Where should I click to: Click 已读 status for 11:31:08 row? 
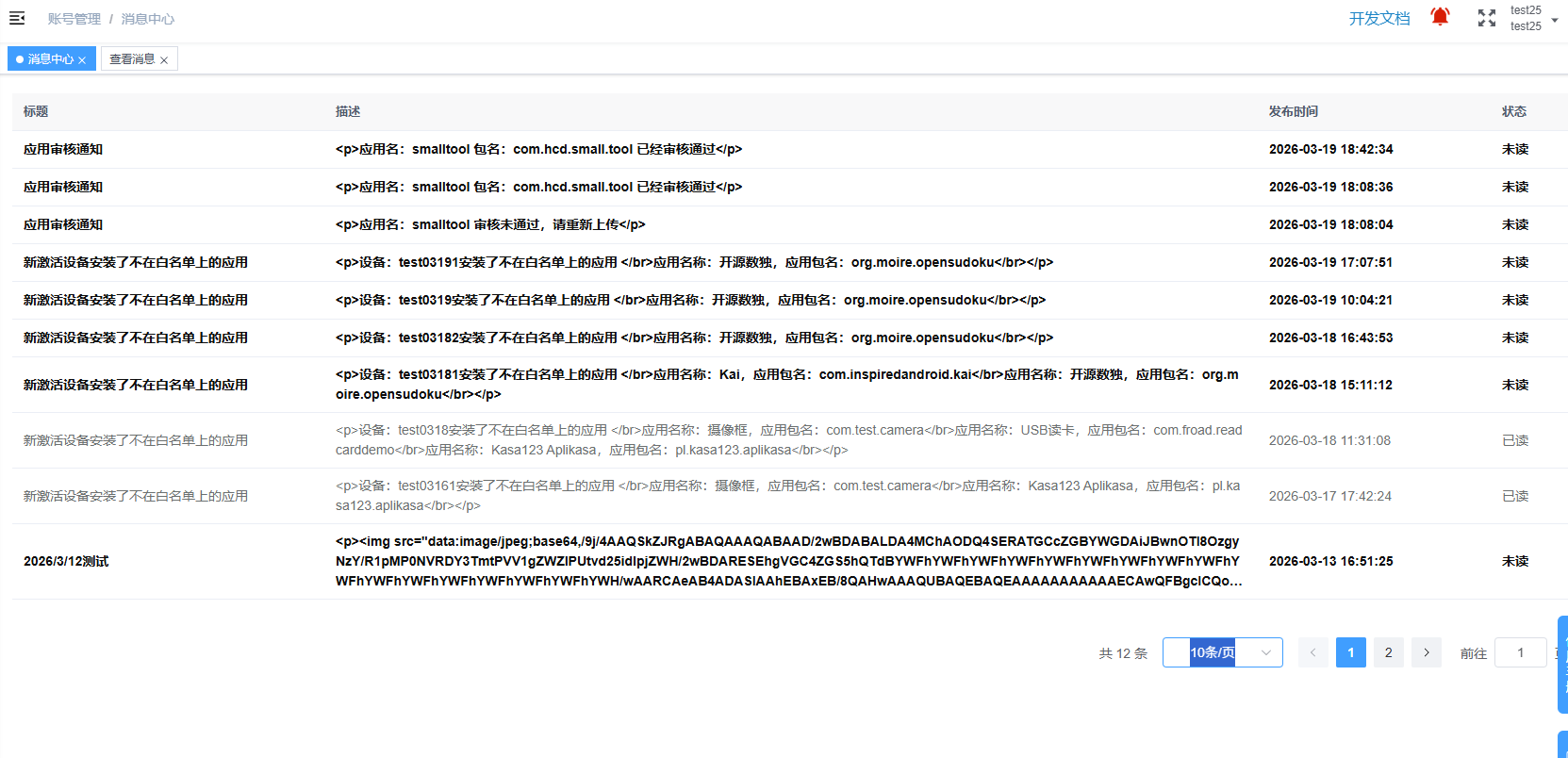(1515, 440)
